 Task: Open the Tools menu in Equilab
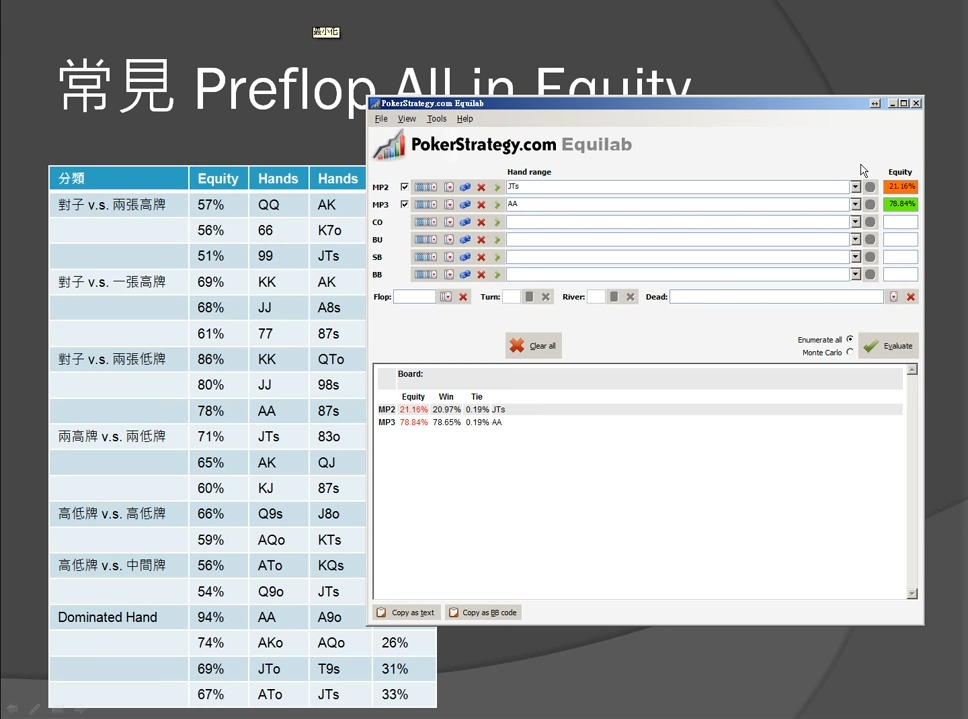(436, 118)
